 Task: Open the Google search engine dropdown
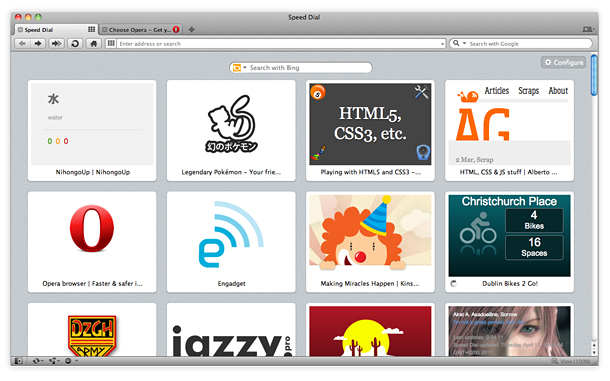[x=465, y=44]
